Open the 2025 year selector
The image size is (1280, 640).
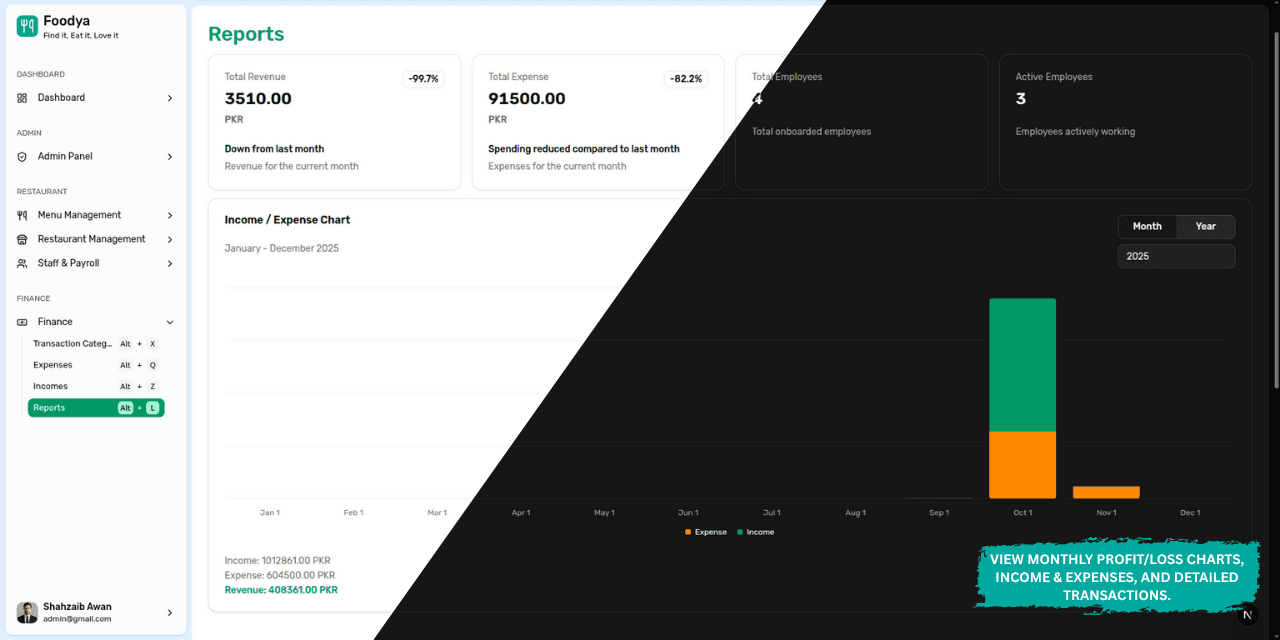(x=1176, y=256)
